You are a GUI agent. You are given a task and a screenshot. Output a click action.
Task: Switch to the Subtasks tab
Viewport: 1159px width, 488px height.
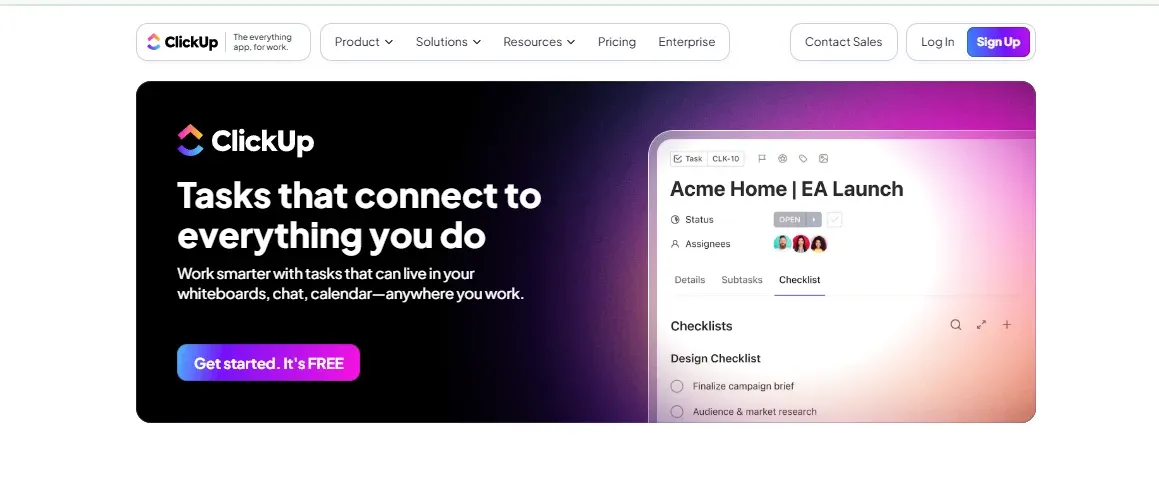(x=741, y=279)
